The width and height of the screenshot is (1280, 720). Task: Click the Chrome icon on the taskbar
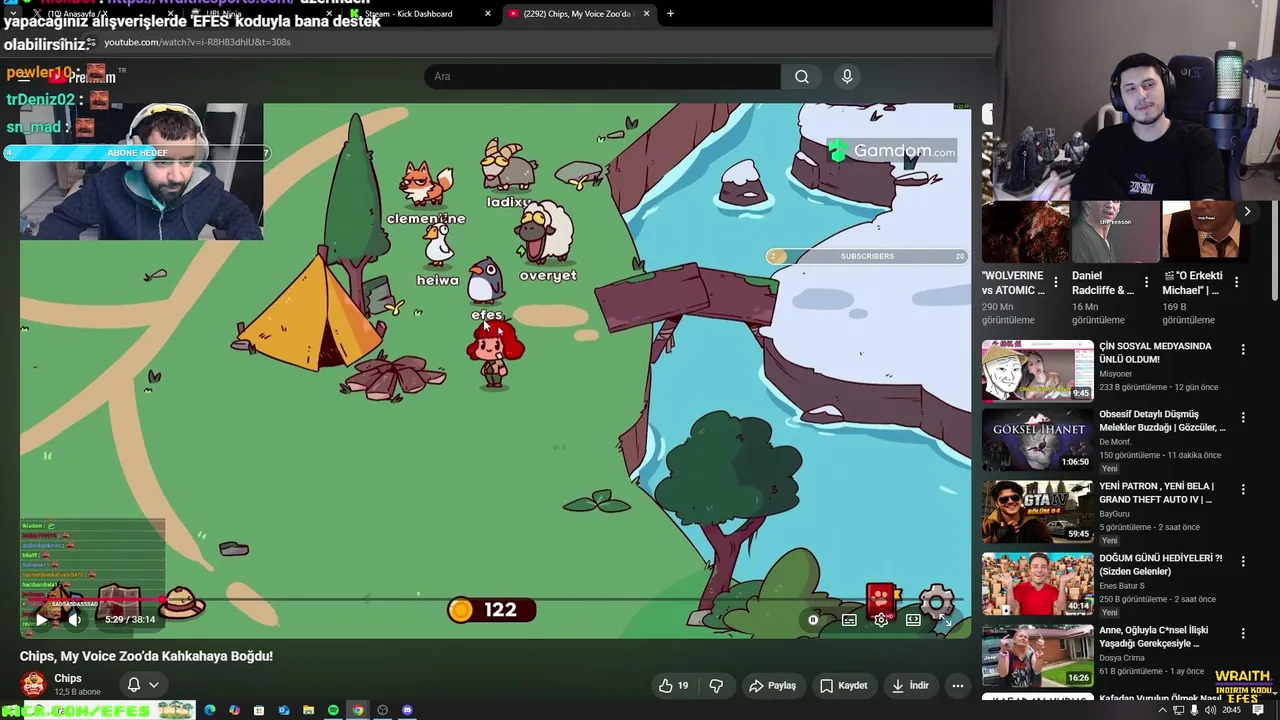click(358, 710)
